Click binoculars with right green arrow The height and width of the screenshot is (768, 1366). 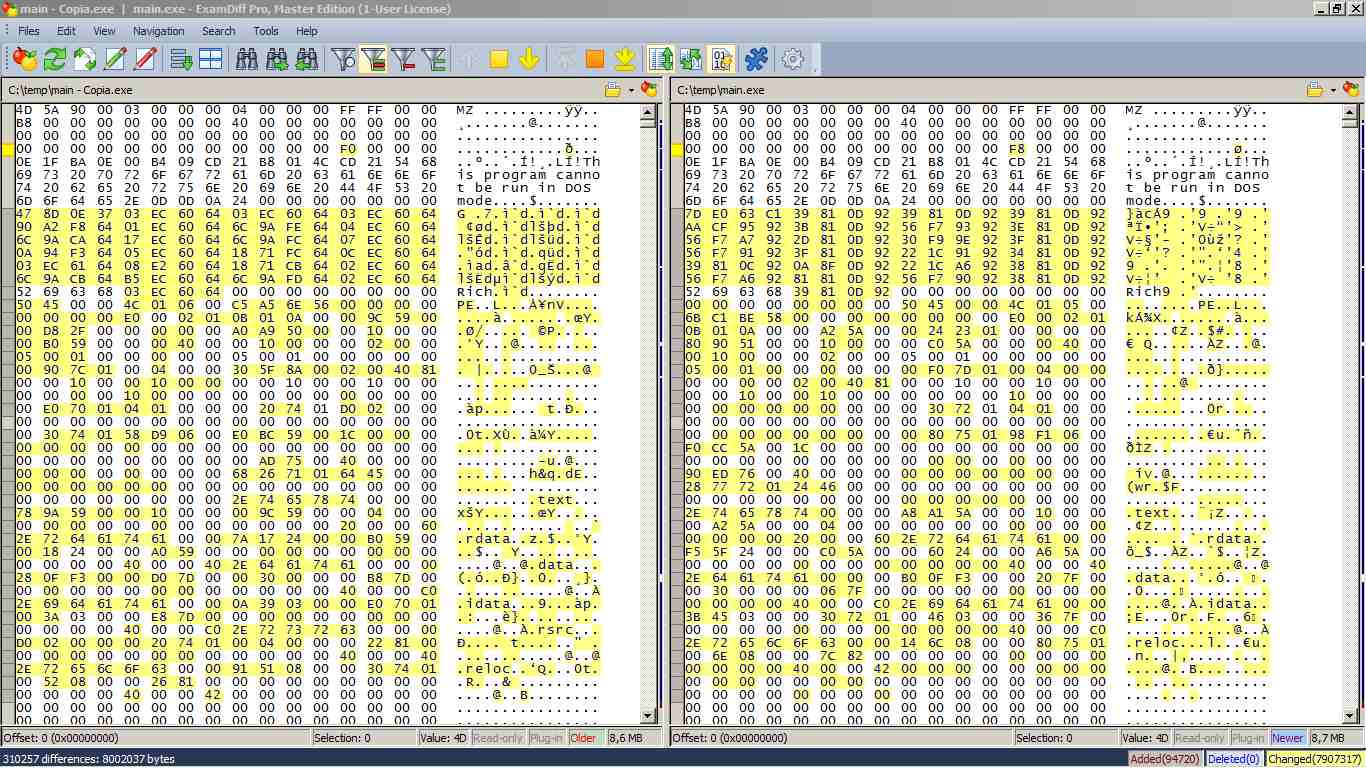coord(277,59)
